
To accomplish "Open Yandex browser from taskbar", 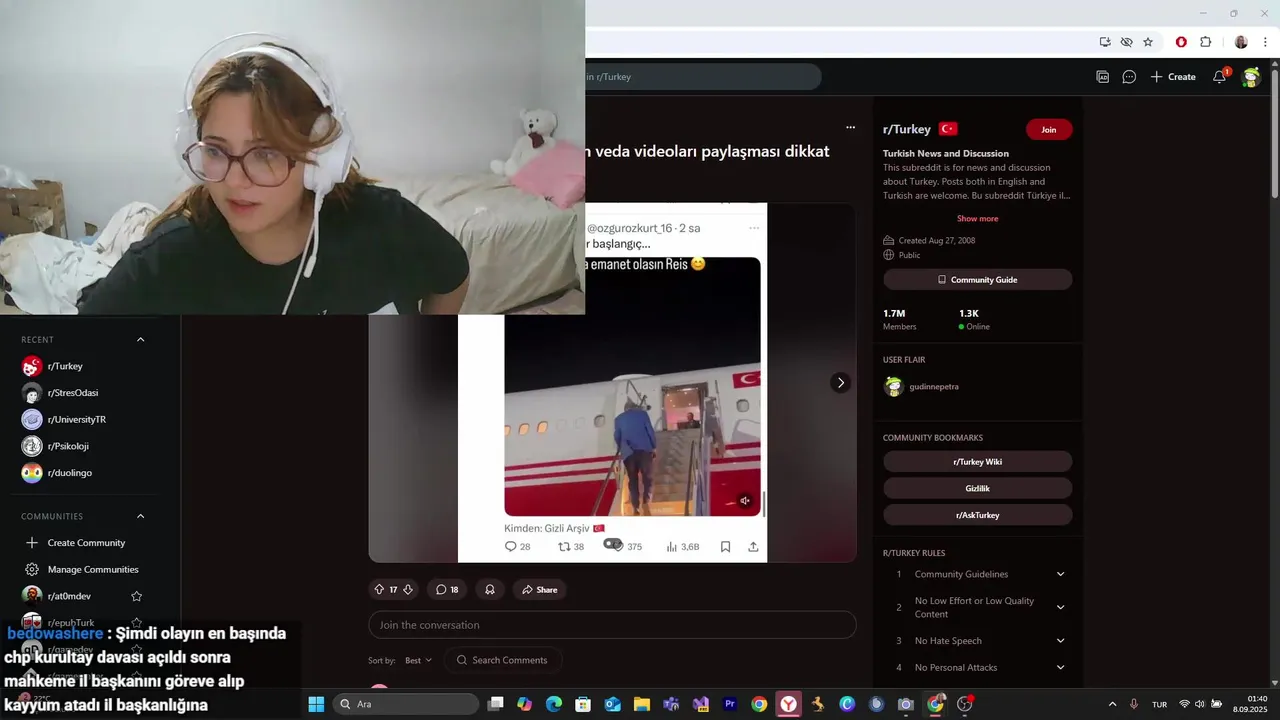I will point(789,704).
